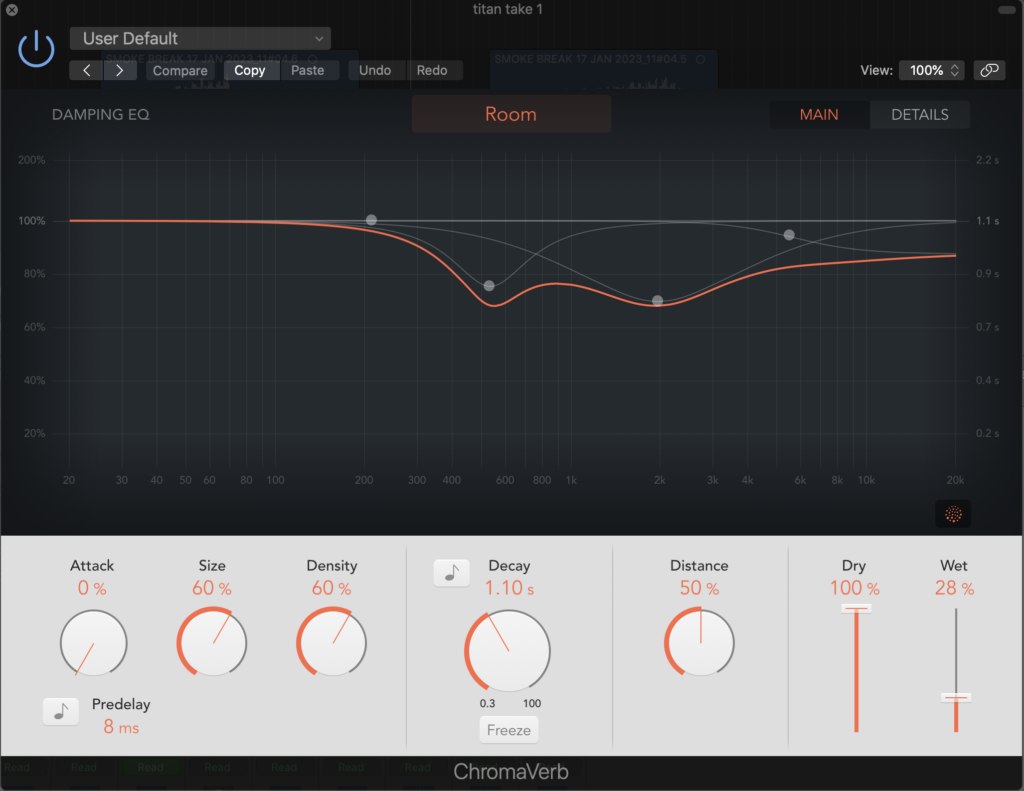This screenshot has height=791, width=1024.
Task: Click the Undo button
Action: pyautogui.click(x=375, y=71)
